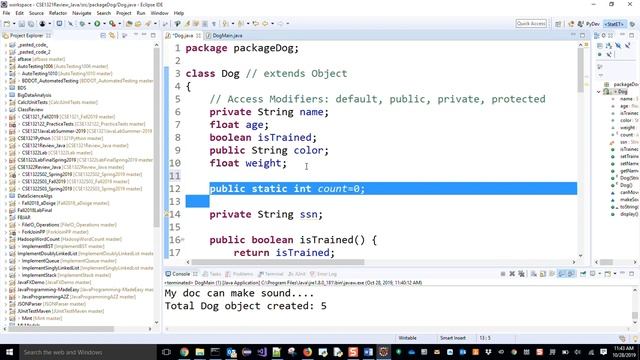This screenshot has height=360, width=640.
Task: Open the dropdown next to New icon
Action: pyautogui.click(x=13, y=24)
